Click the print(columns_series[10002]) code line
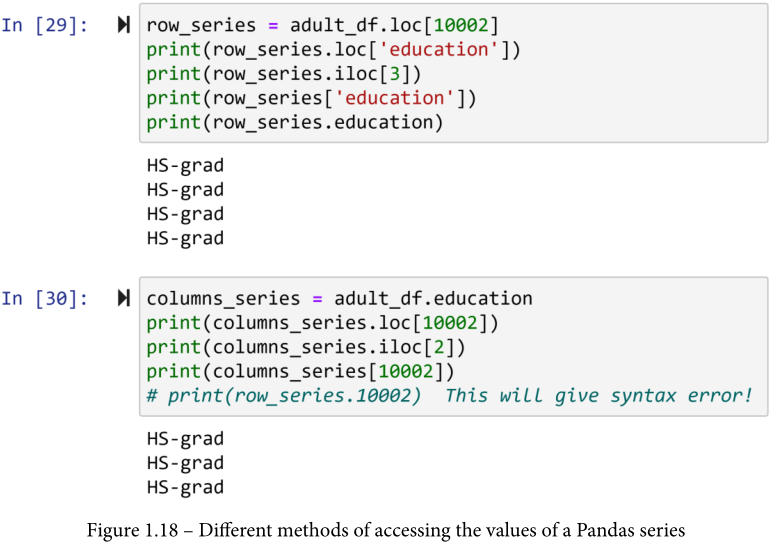This screenshot has height=546, width=779. point(294,371)
